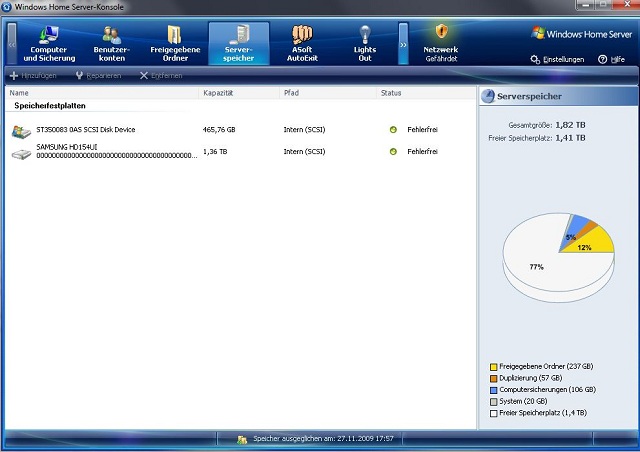Click the 1,36 TB capacity value
640x452 pixels.
(215, 151)
